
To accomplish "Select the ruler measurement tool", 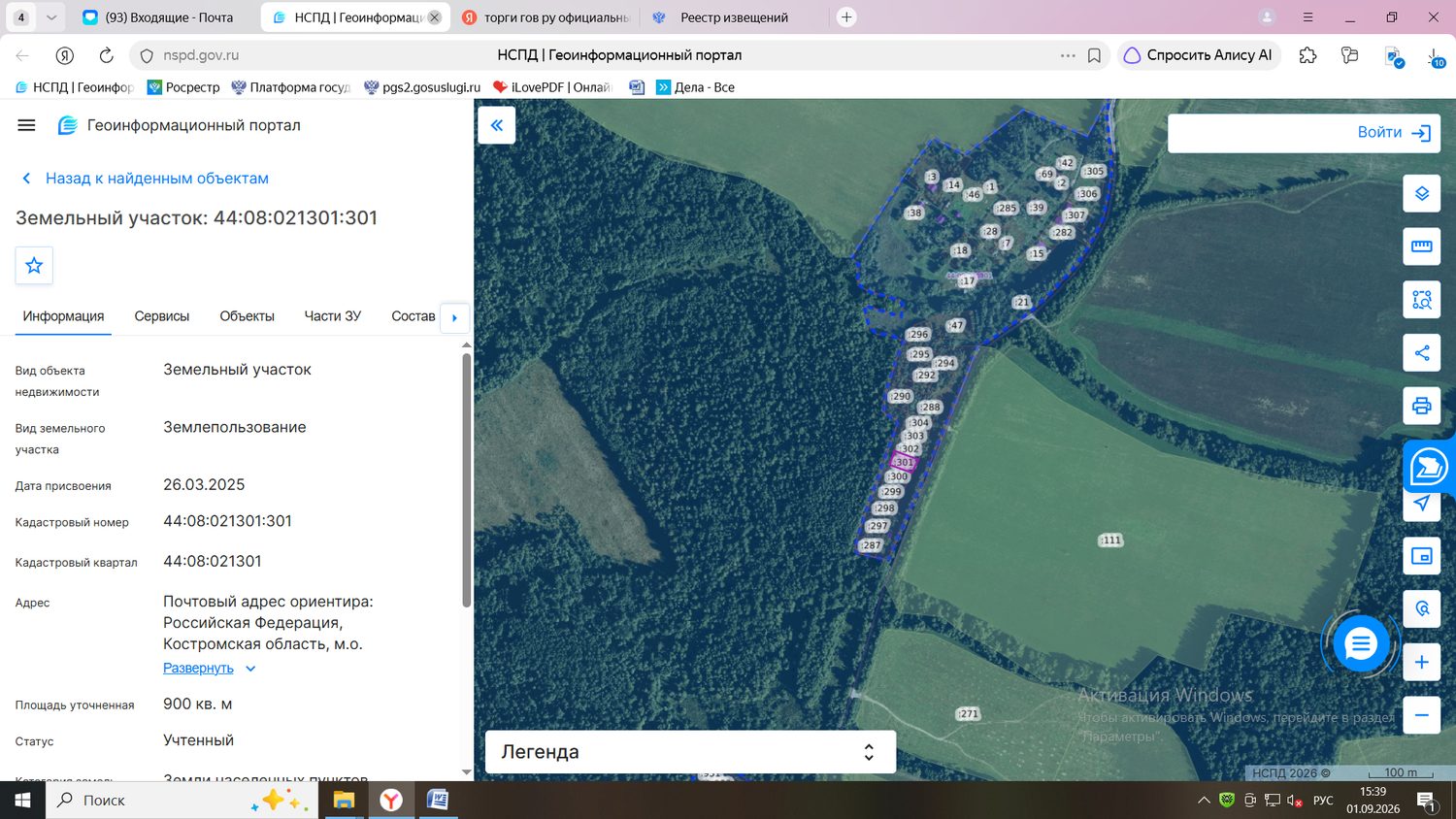I will tap(1421, 246).
